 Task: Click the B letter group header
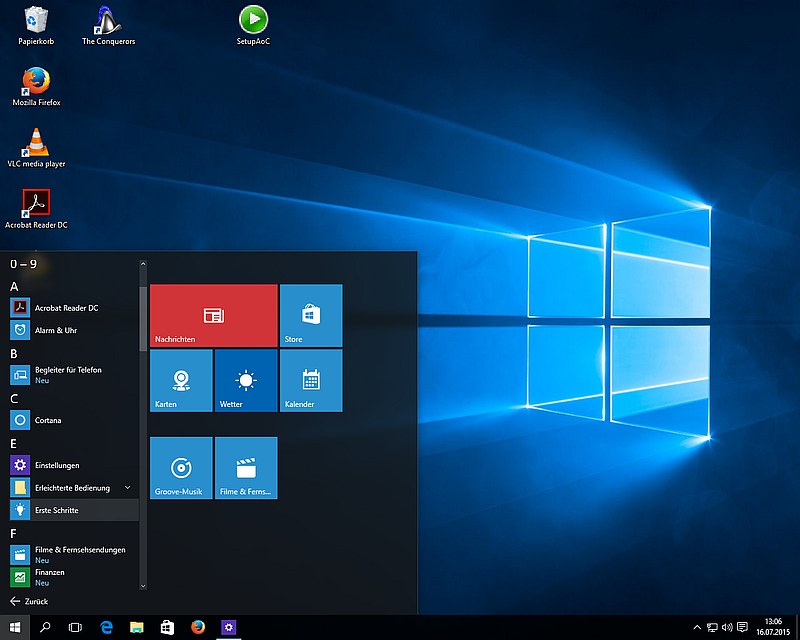[x=14, y=354]
